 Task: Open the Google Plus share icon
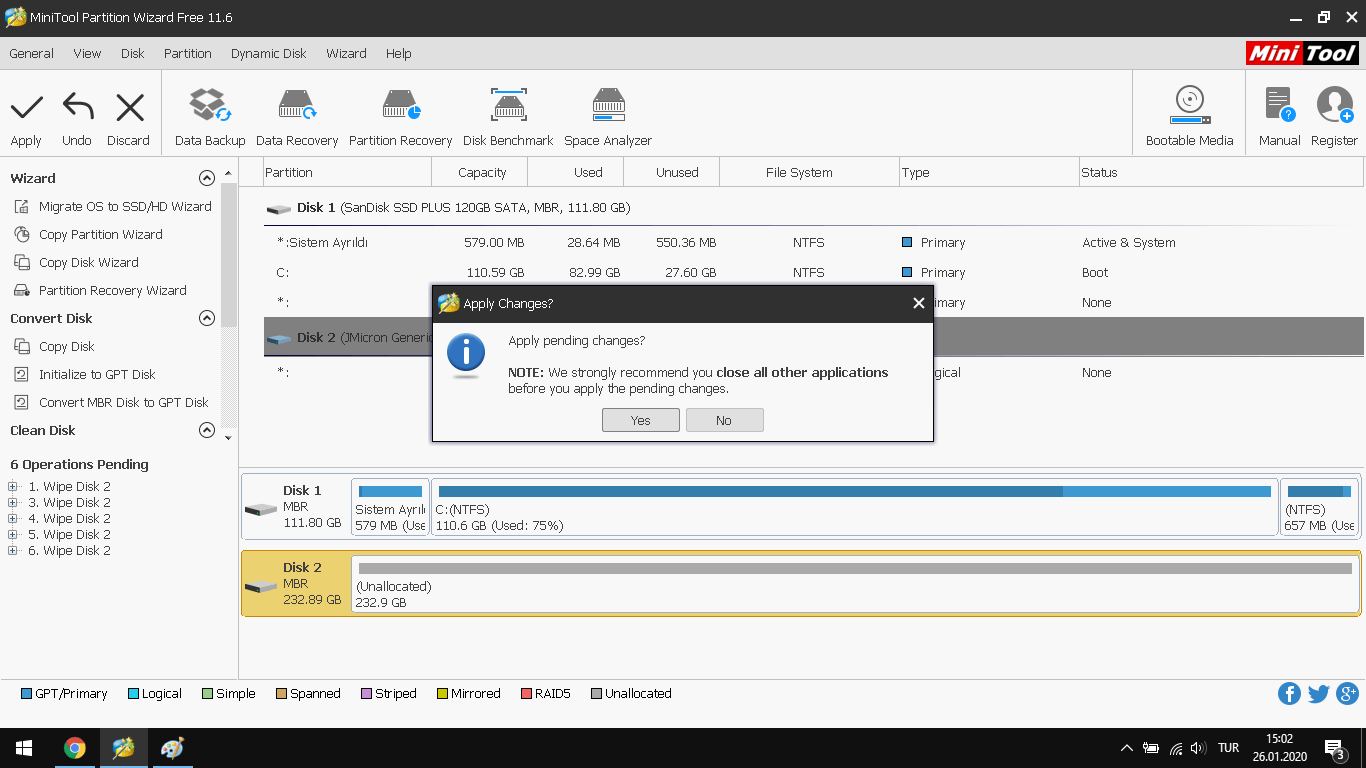pos(1347,694)
